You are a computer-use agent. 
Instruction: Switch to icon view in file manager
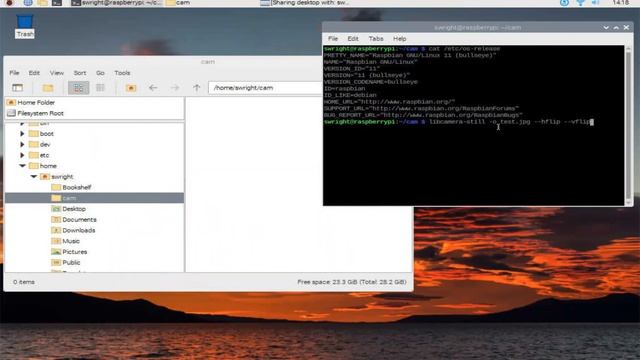coord(78,88)
